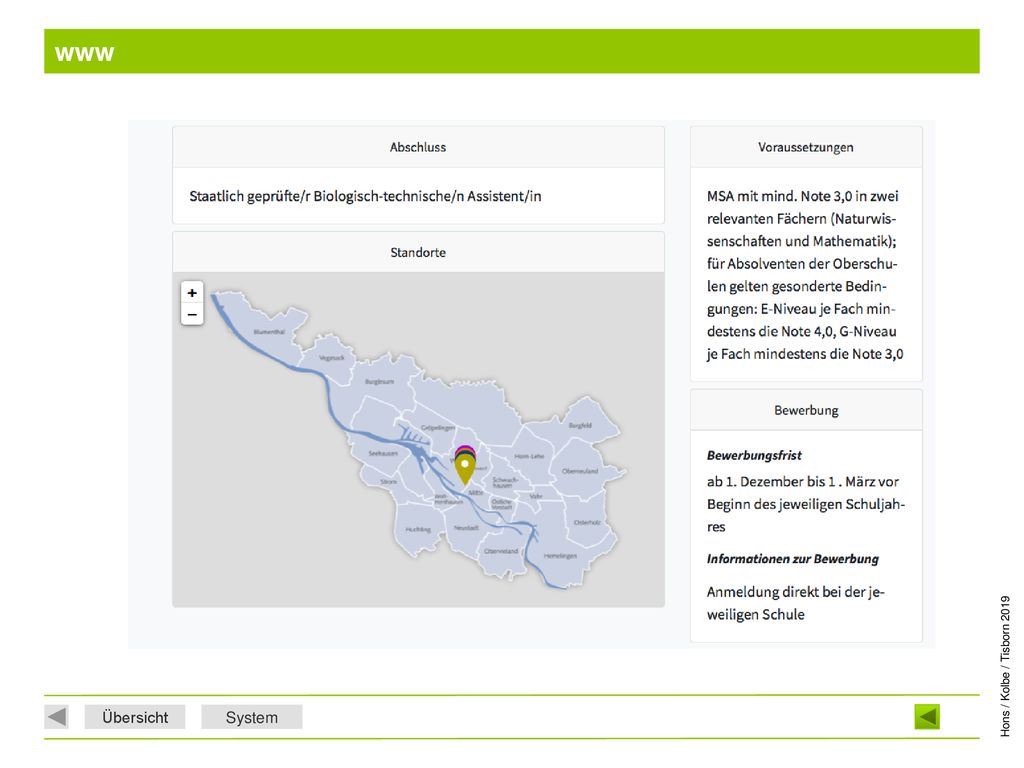Click the Vegesack district on the map

pos(332,358)
